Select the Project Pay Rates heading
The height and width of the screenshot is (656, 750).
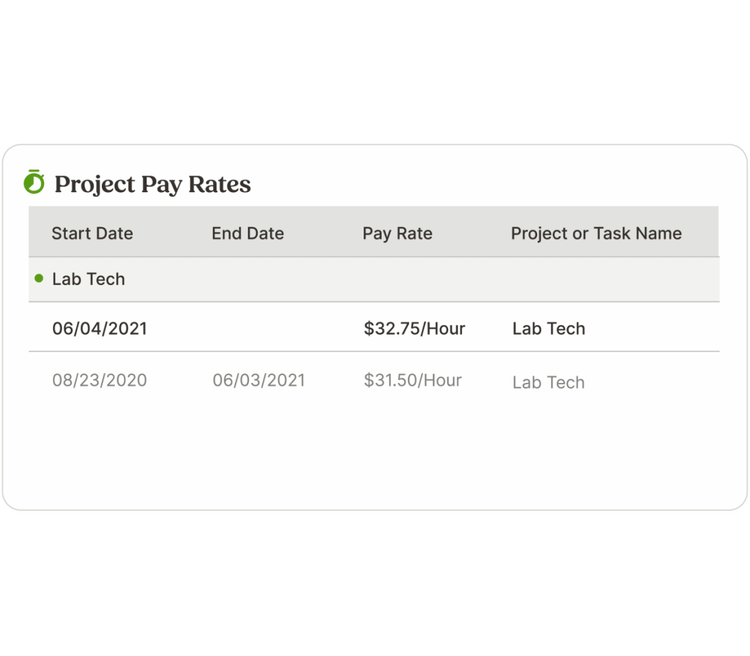[153, 184]
